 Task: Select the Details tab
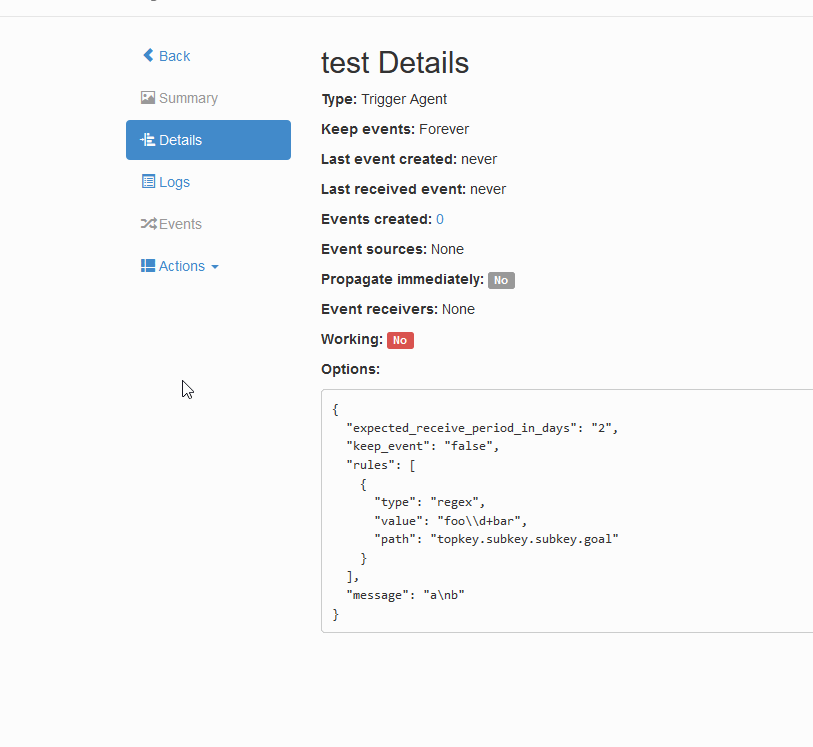[208, 140]
